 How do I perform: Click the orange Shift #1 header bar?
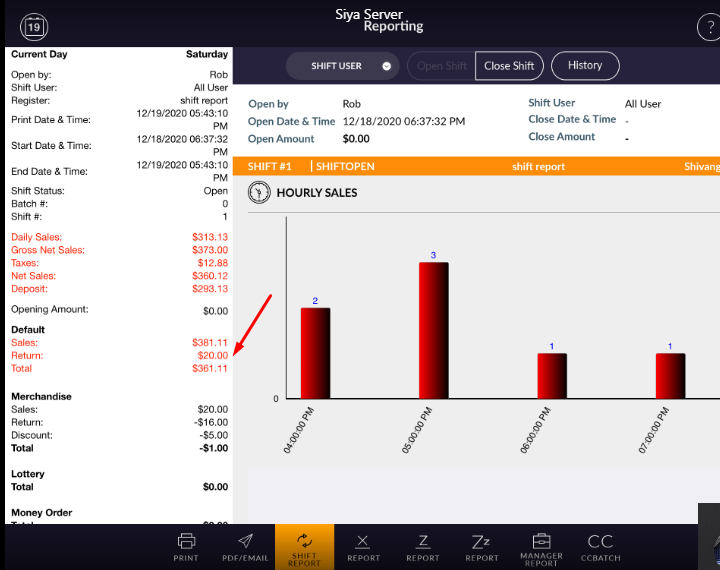[482, 166]
